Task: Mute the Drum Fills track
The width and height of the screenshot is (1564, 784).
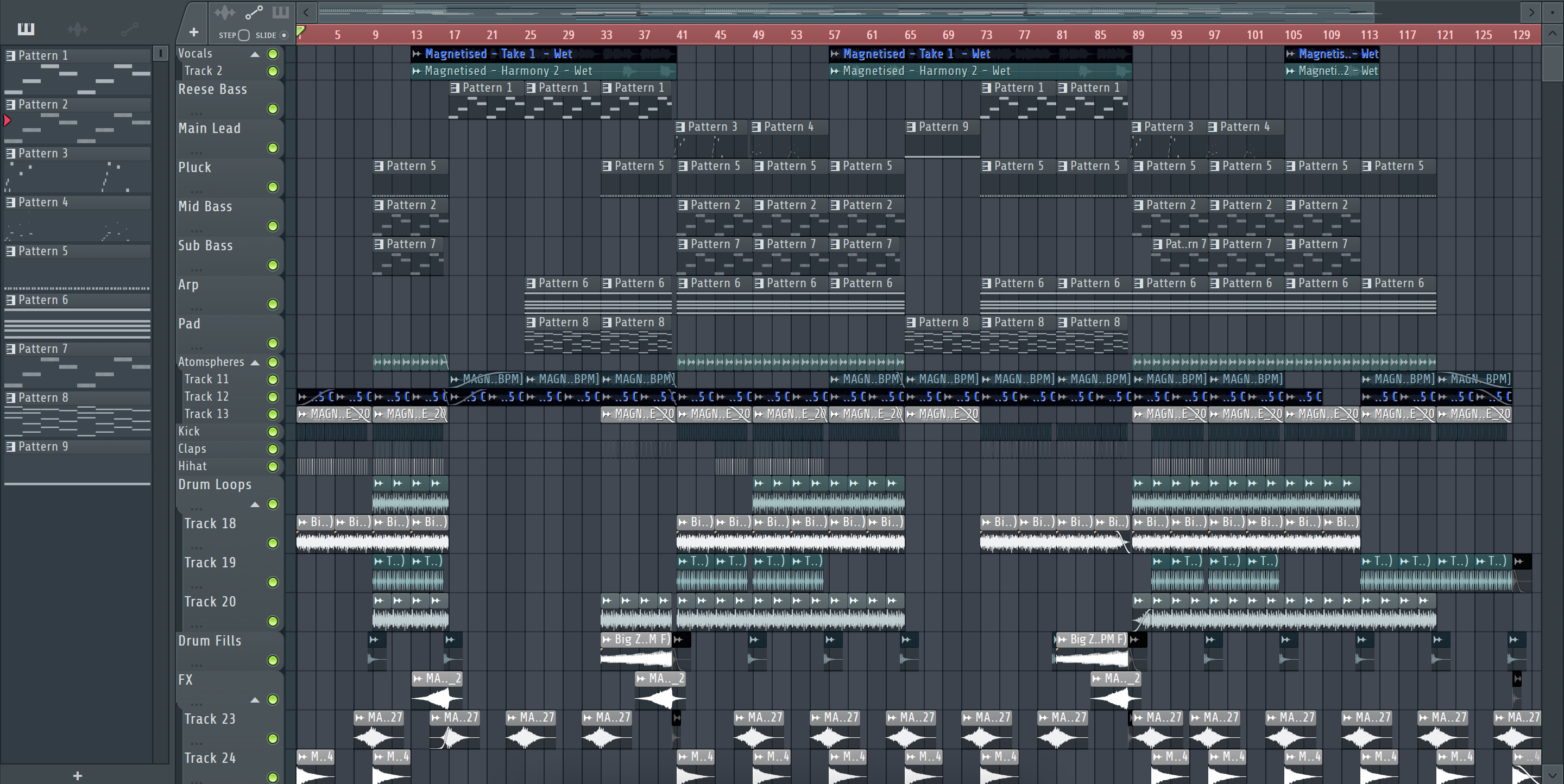Action: pyautogui.click(x=273, y=660)
